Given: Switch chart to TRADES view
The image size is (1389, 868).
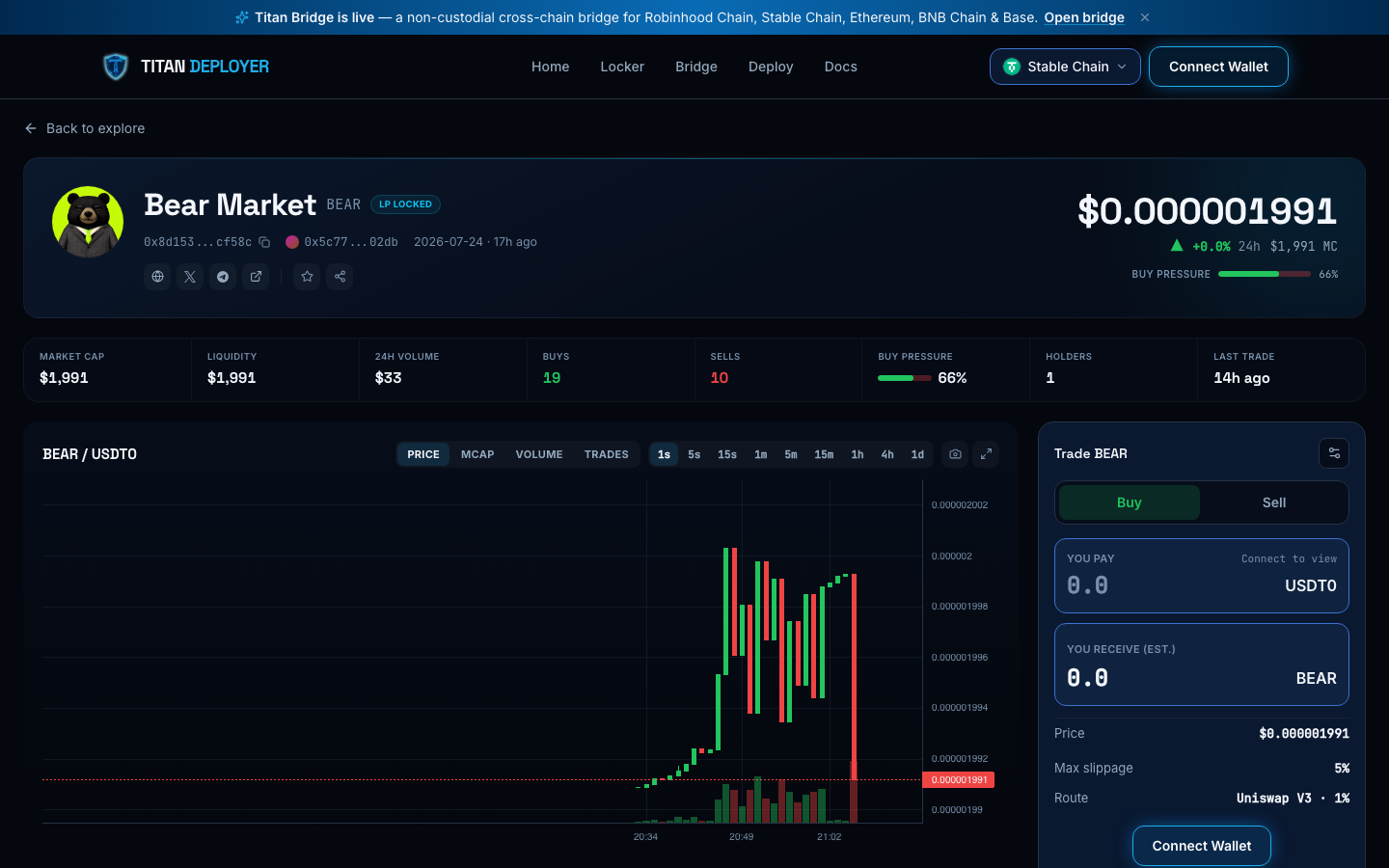Looking at the screenshot, I should [606, 454].
